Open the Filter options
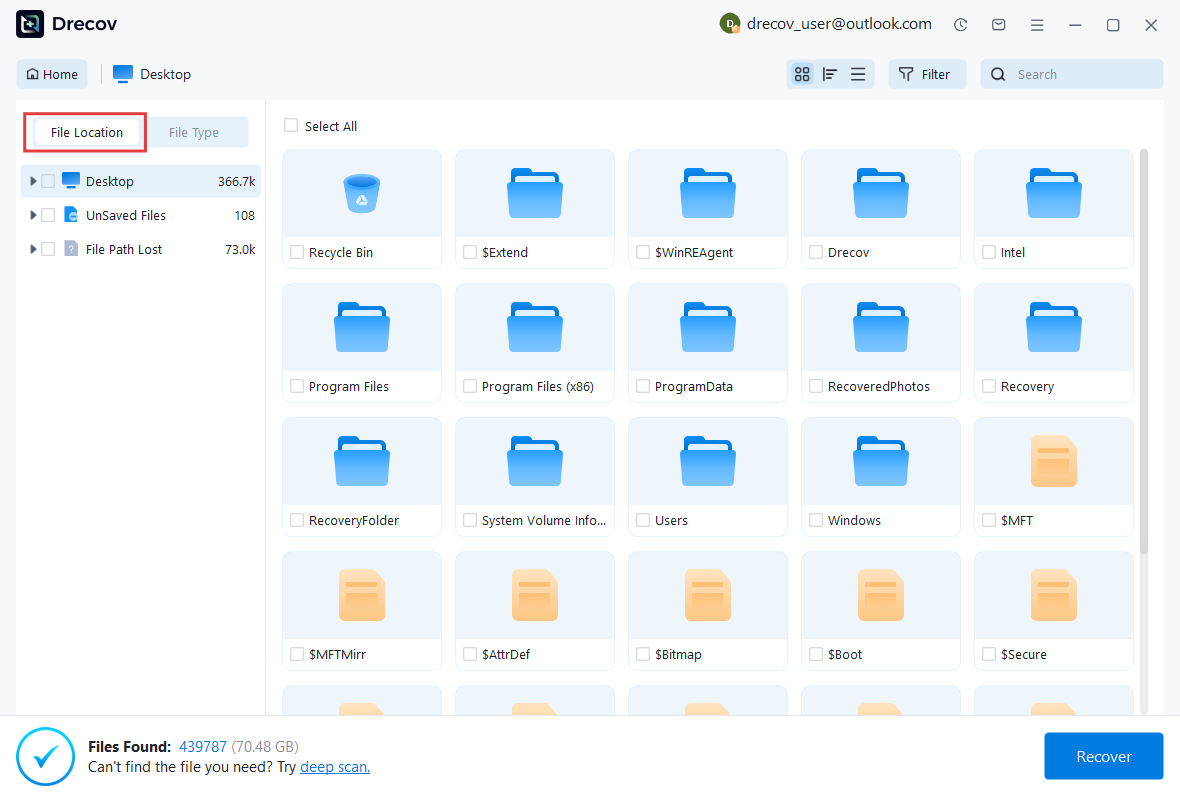The width and height of the screenshot is (1180, 797). point(926,73)
